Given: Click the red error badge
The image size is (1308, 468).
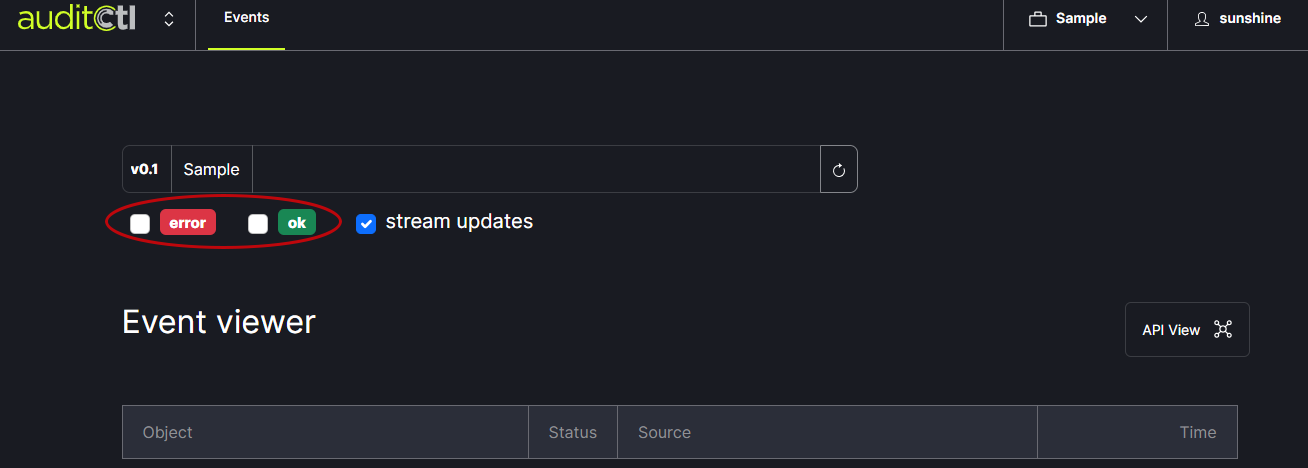Looking at the screenshot, I should point(188,223).
